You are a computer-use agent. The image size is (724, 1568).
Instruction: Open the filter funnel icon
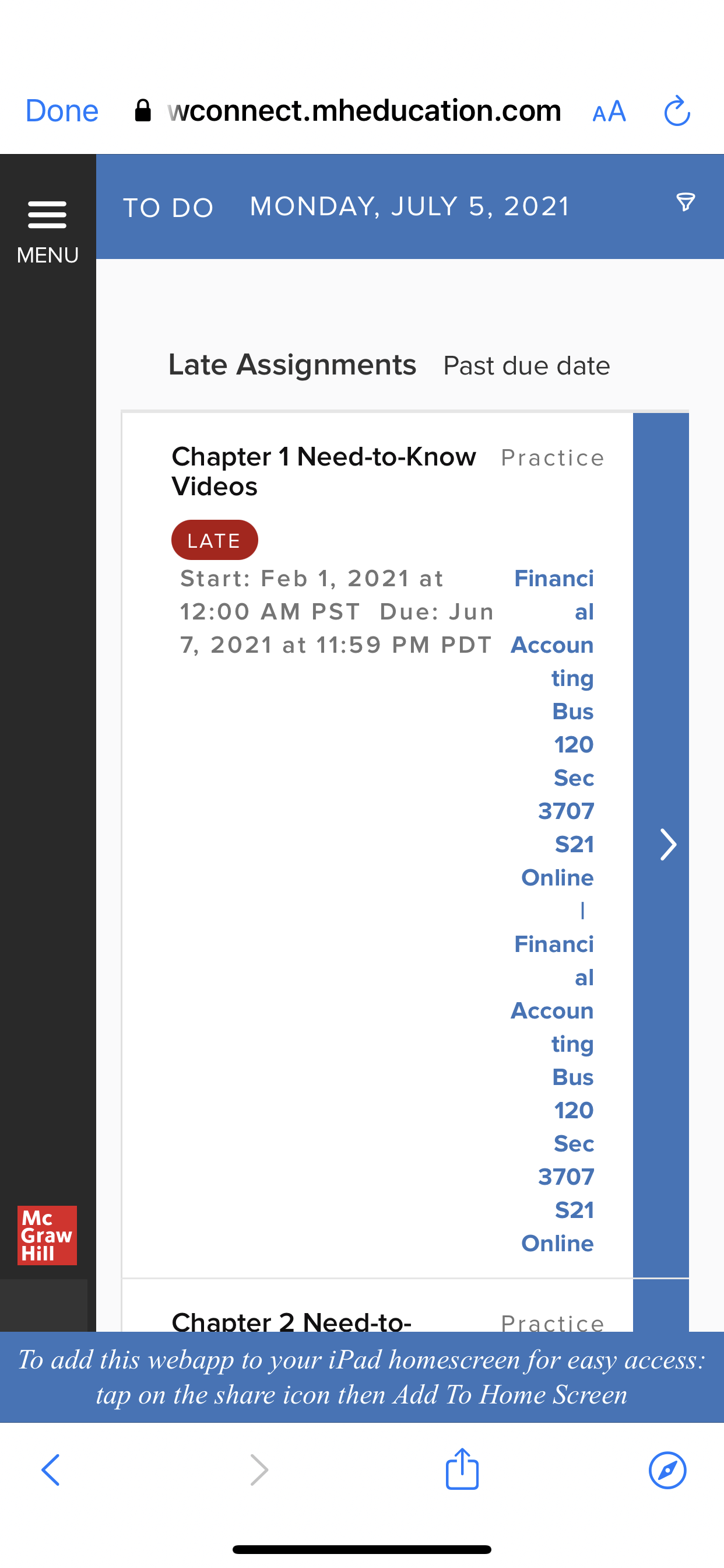pyautogui.click(x=686, y=202)
